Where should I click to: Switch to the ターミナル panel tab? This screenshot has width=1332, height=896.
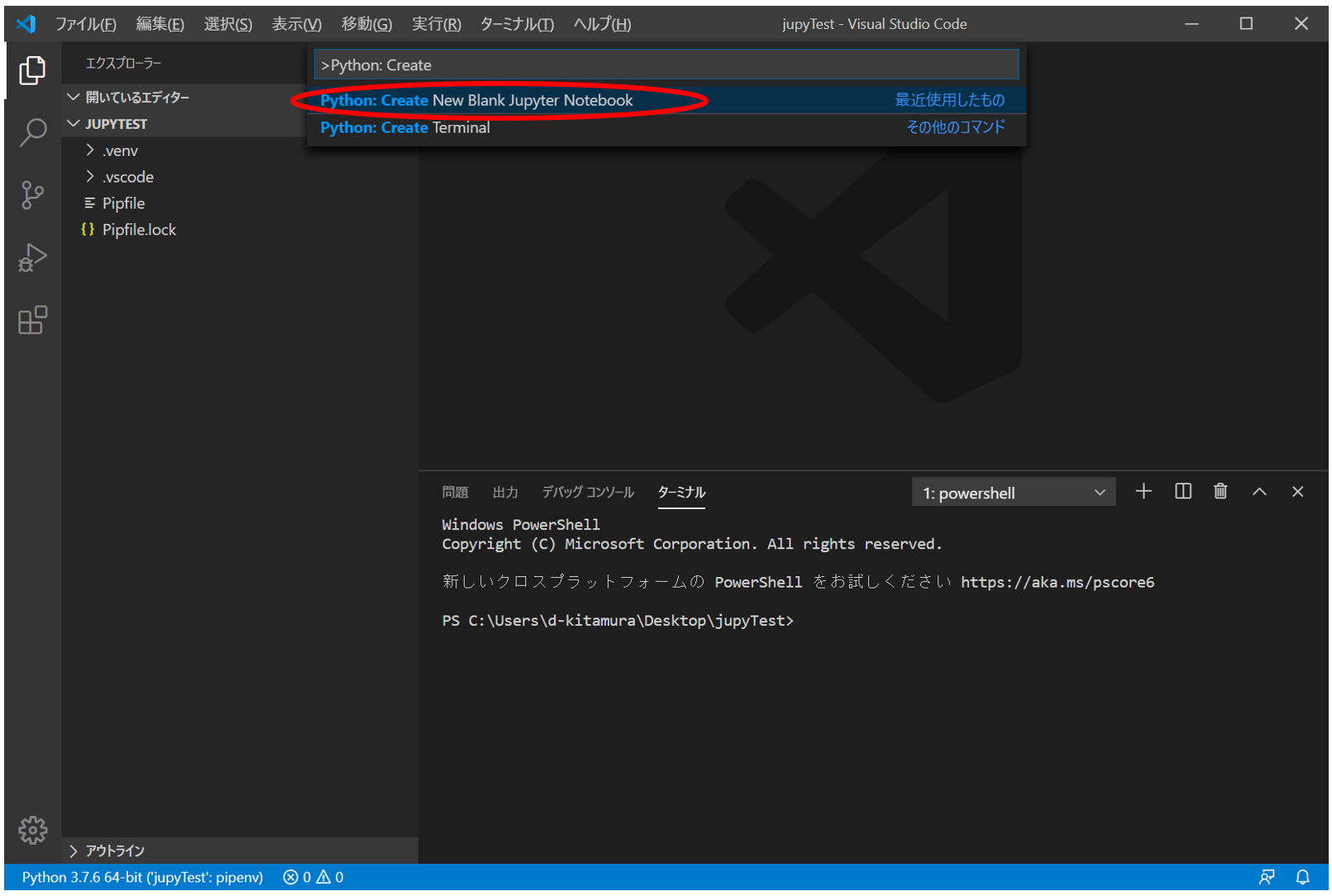tap(681, 493)
